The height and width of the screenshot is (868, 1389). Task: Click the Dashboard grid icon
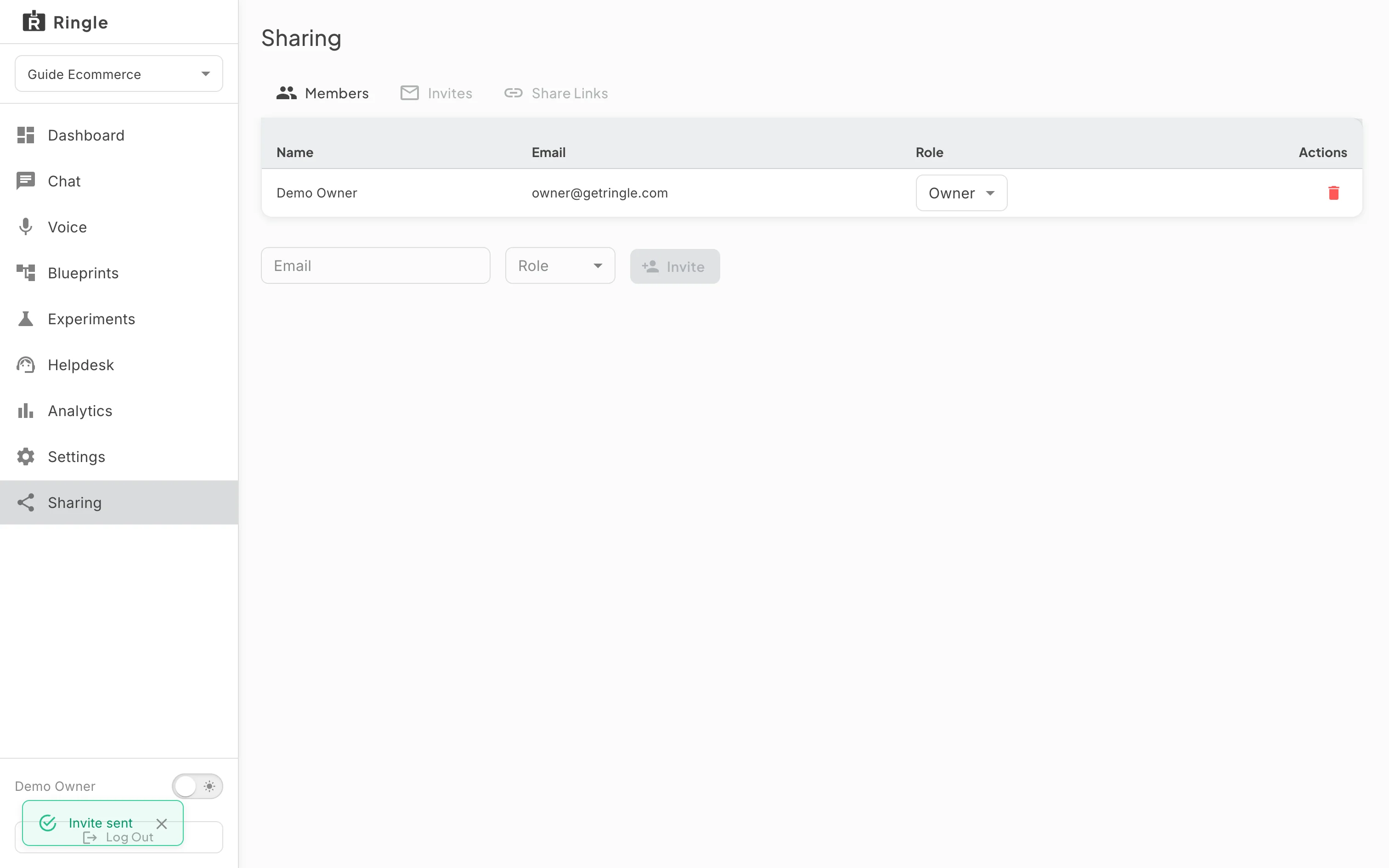pos(26,135)
